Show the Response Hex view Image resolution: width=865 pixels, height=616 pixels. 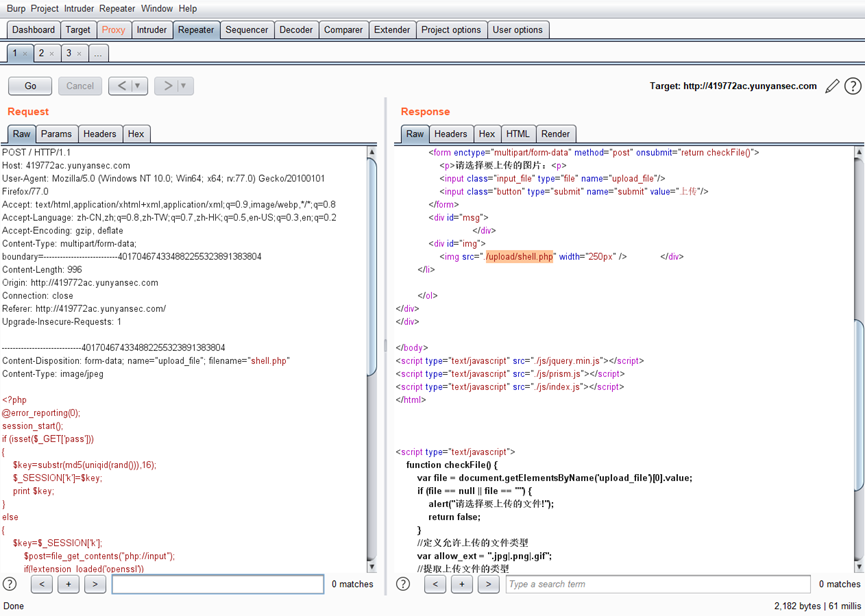click(x=487, y=134)
